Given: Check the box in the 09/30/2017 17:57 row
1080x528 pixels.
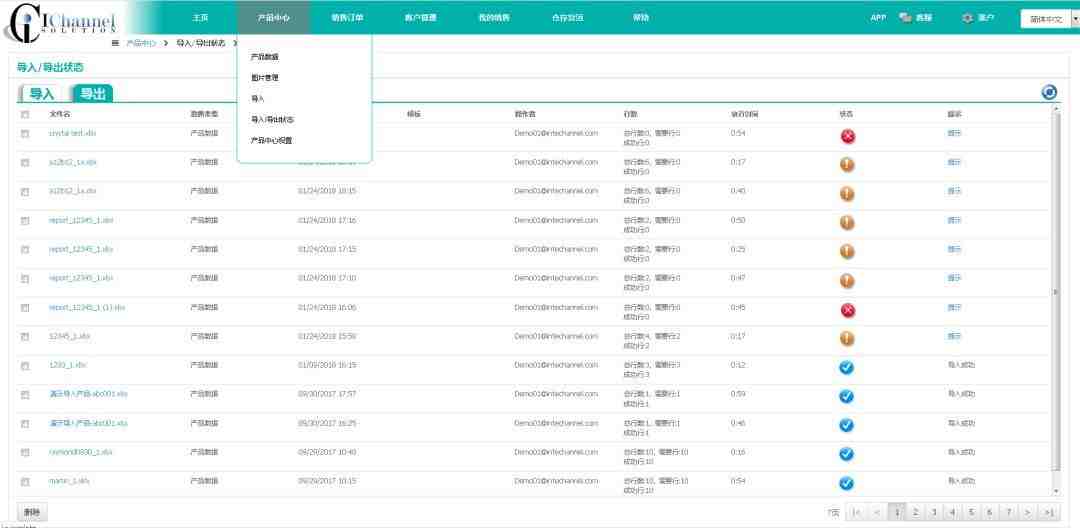Looking at the screenshot, I should click(x=25, y=394).
